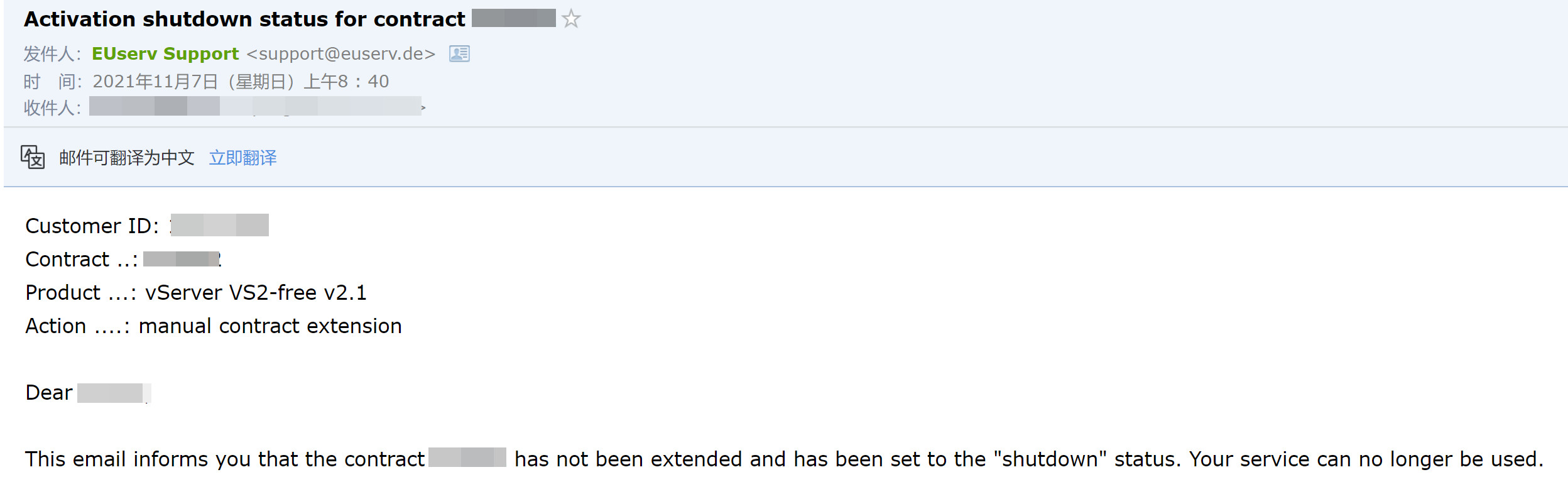Click the 收件人 label
This screenshot has width=1568, height=499.
pos(52,108)
